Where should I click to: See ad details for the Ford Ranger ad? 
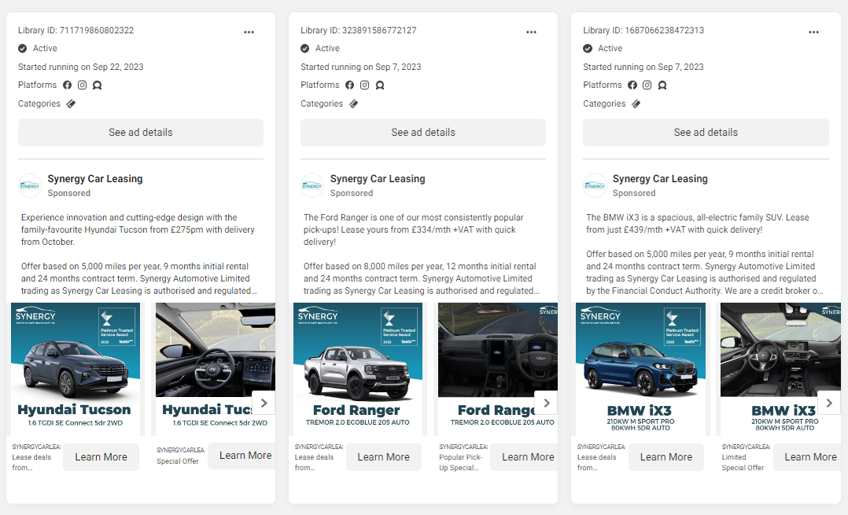coord(423,133)
